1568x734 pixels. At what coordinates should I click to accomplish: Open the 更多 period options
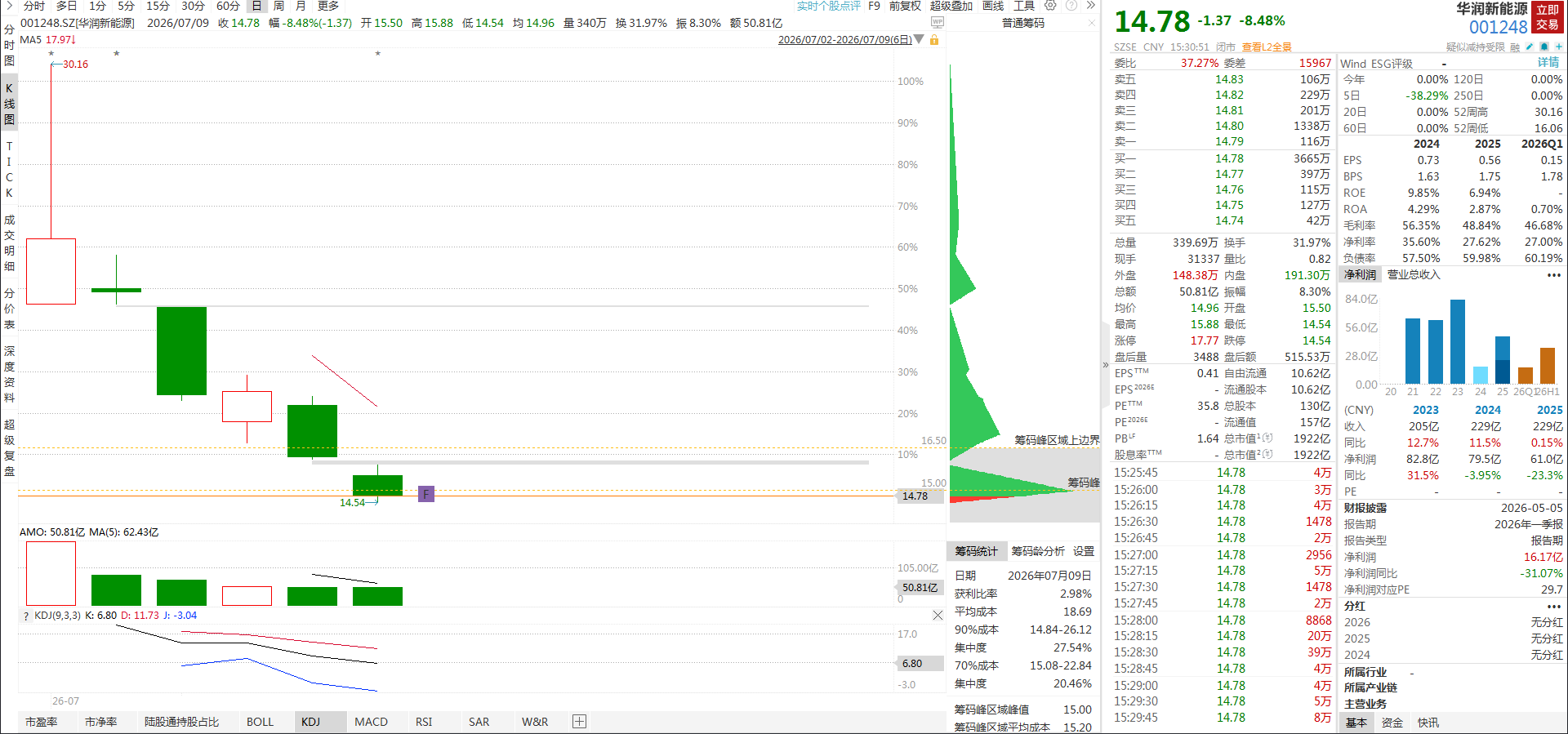[x=328, y=6]
